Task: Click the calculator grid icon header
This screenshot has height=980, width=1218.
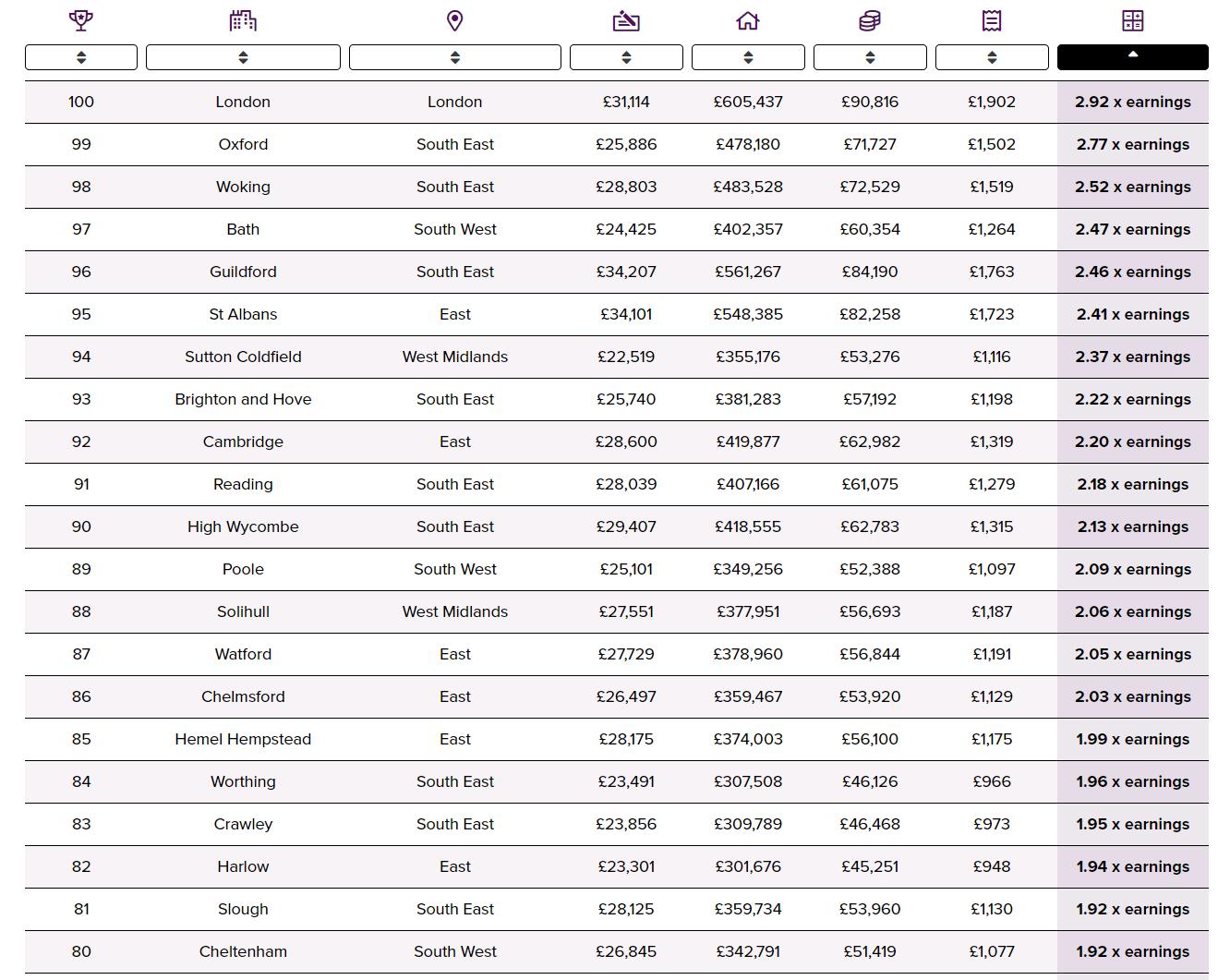Action: 1133,20
